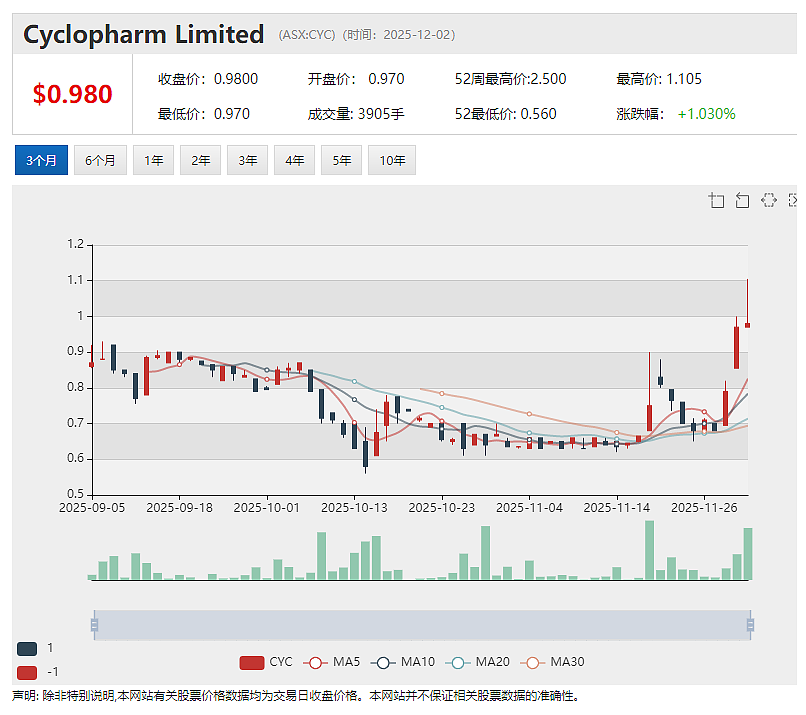This screenshot has height=715, width=806.
Task: Select the 3年 chart period
Action: [247, 160]
